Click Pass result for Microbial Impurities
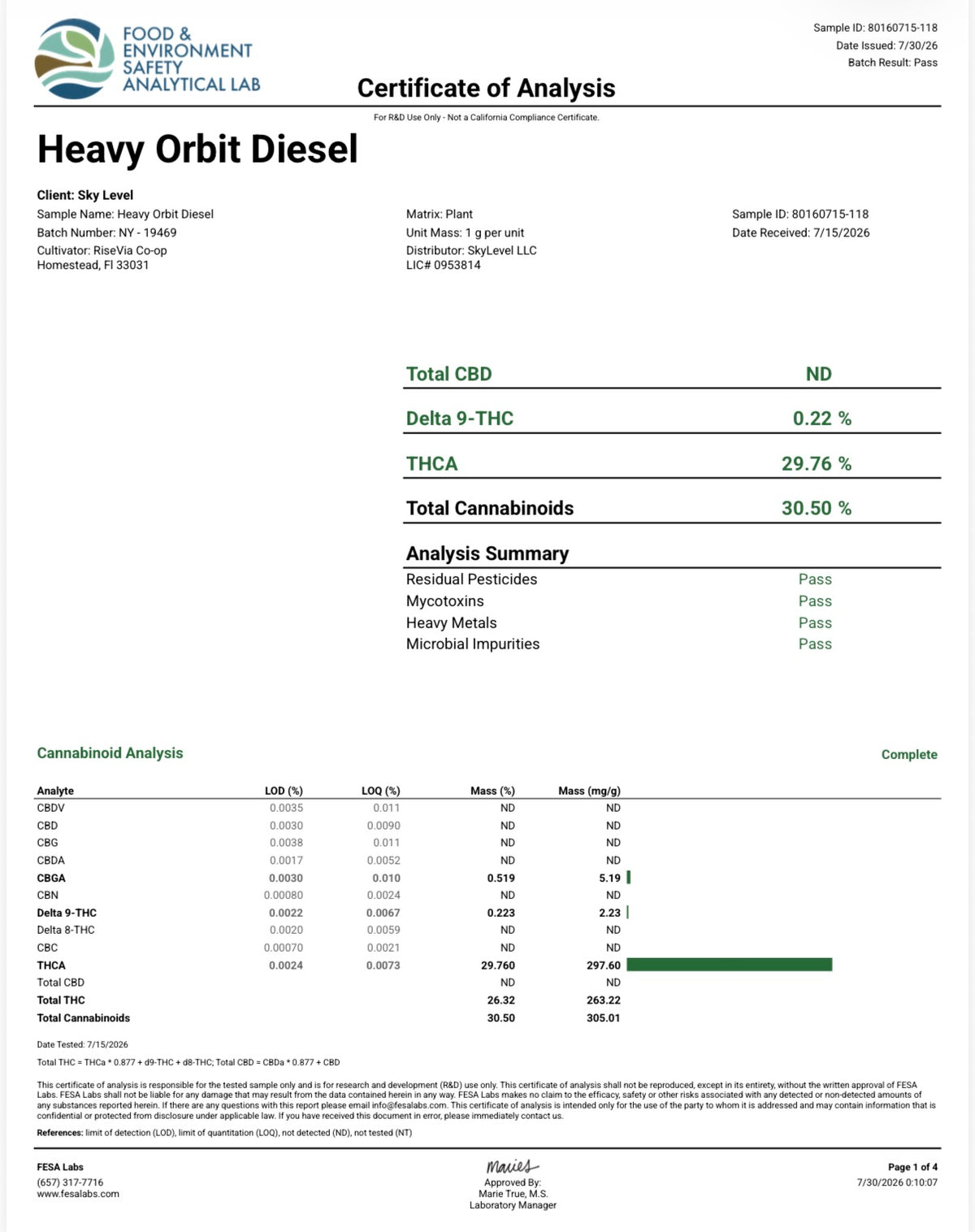Image resolution: width=975 pixels, height=1232 pixels. pos(815,644)
